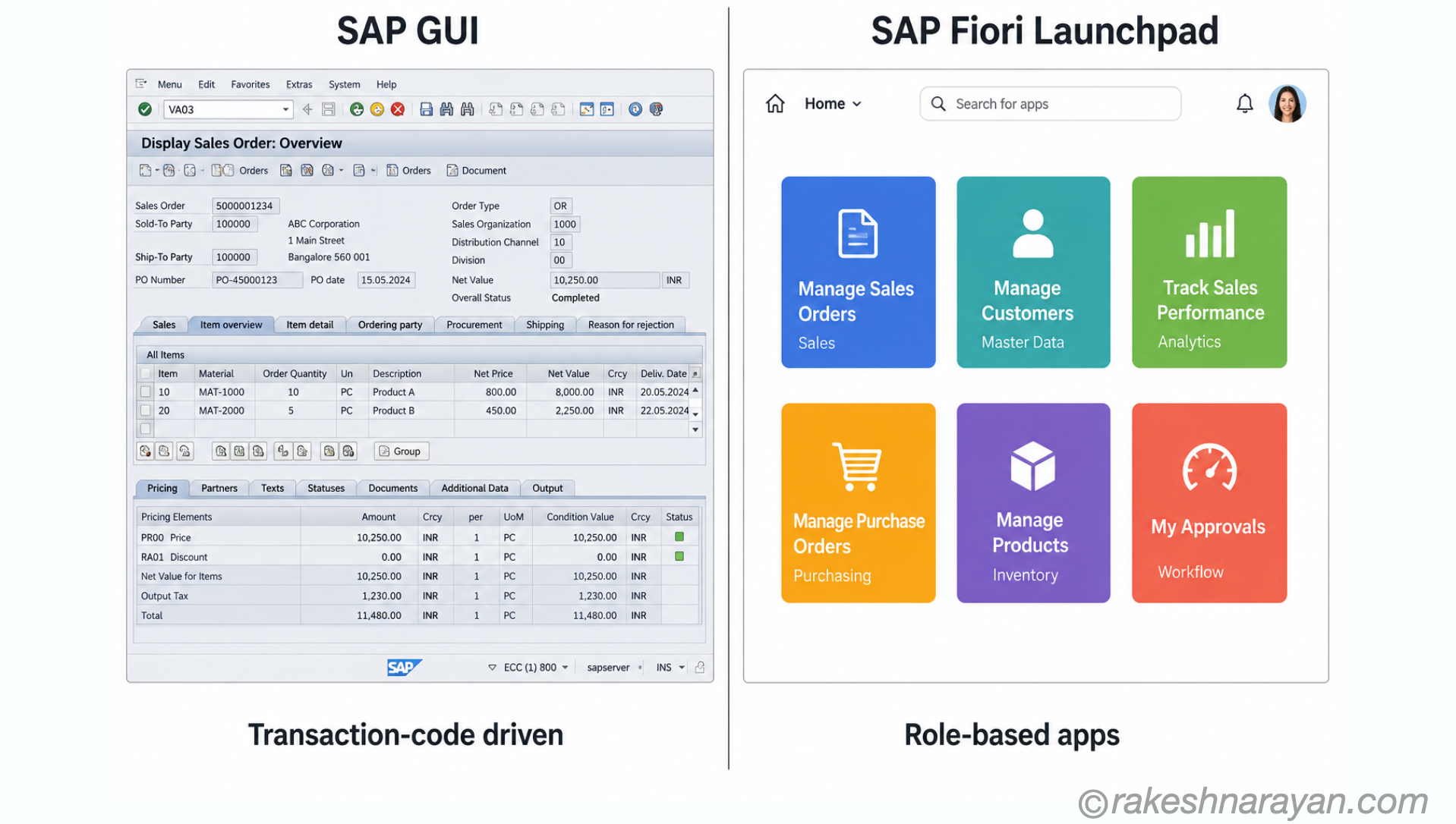Switch to the Procurement tab
1456x824 pixels.
[474, 324]
